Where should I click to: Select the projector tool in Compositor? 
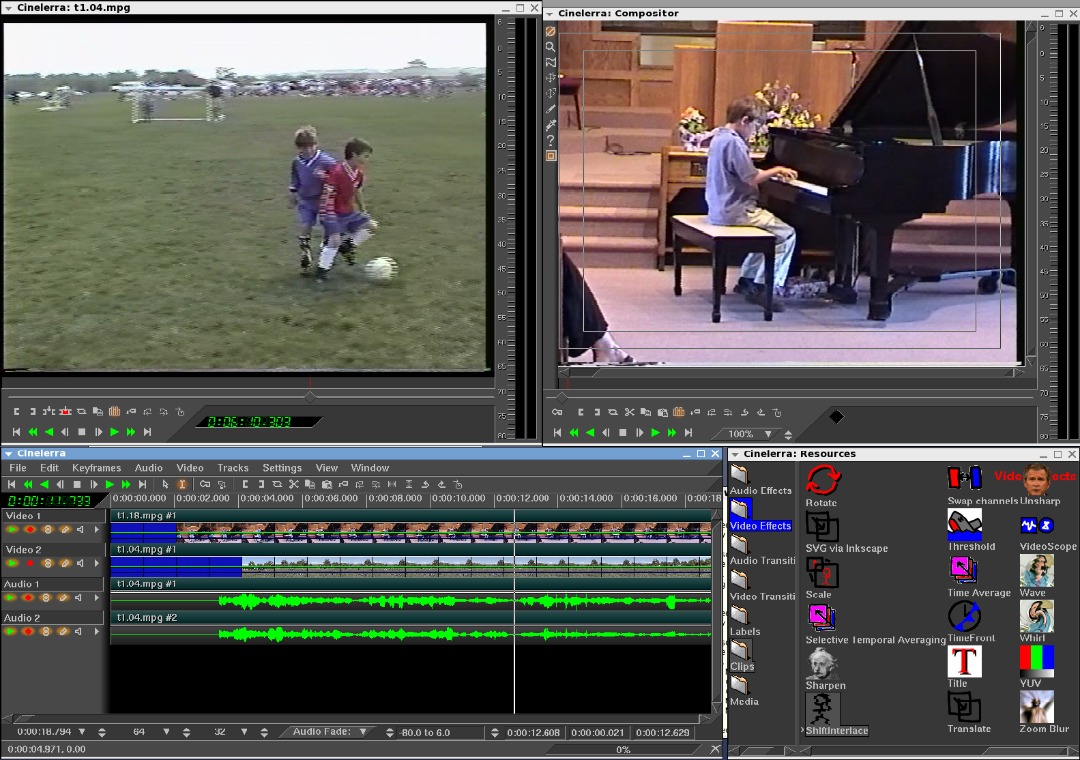(550, 93)
